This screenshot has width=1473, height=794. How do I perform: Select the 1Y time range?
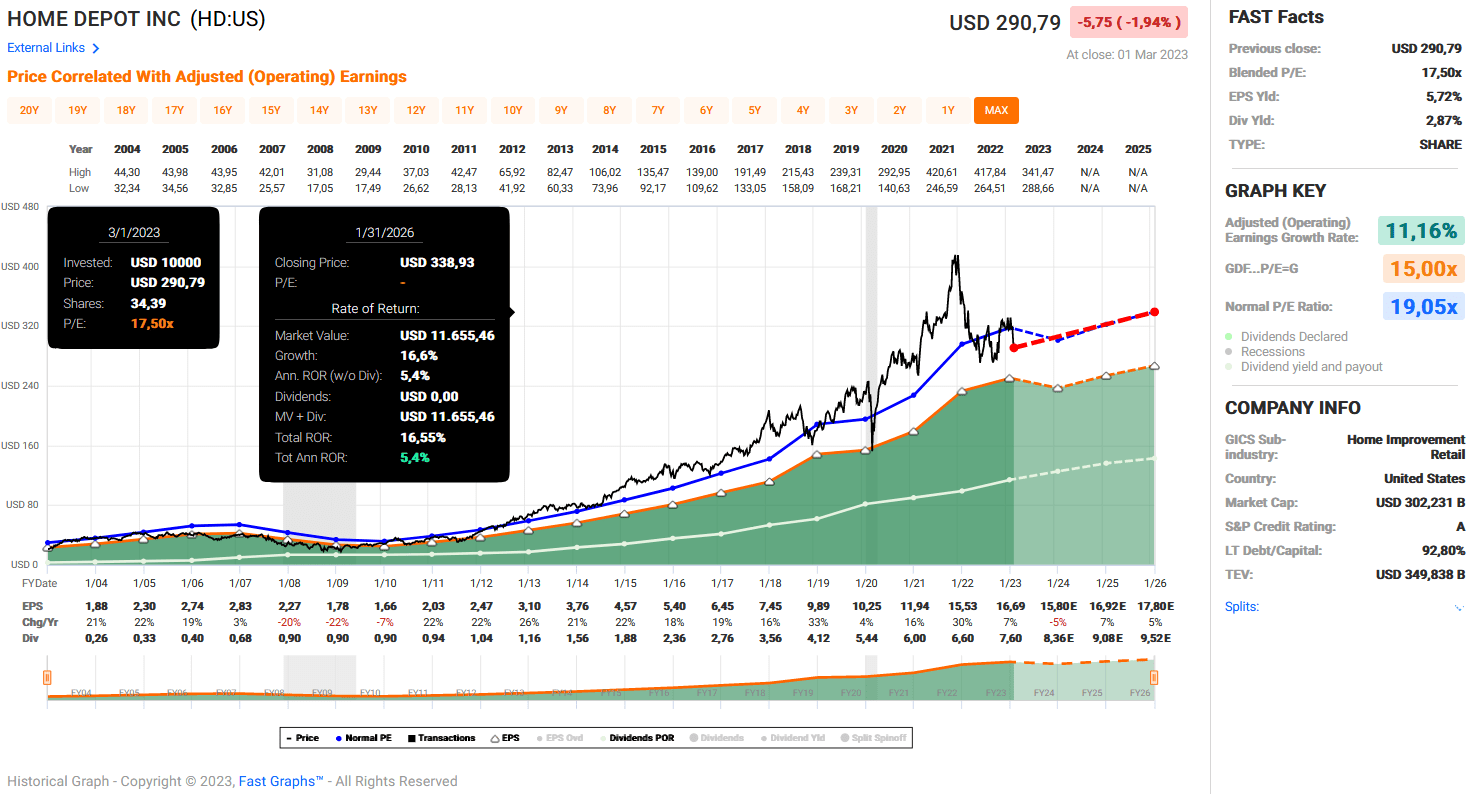click(948, 110)
